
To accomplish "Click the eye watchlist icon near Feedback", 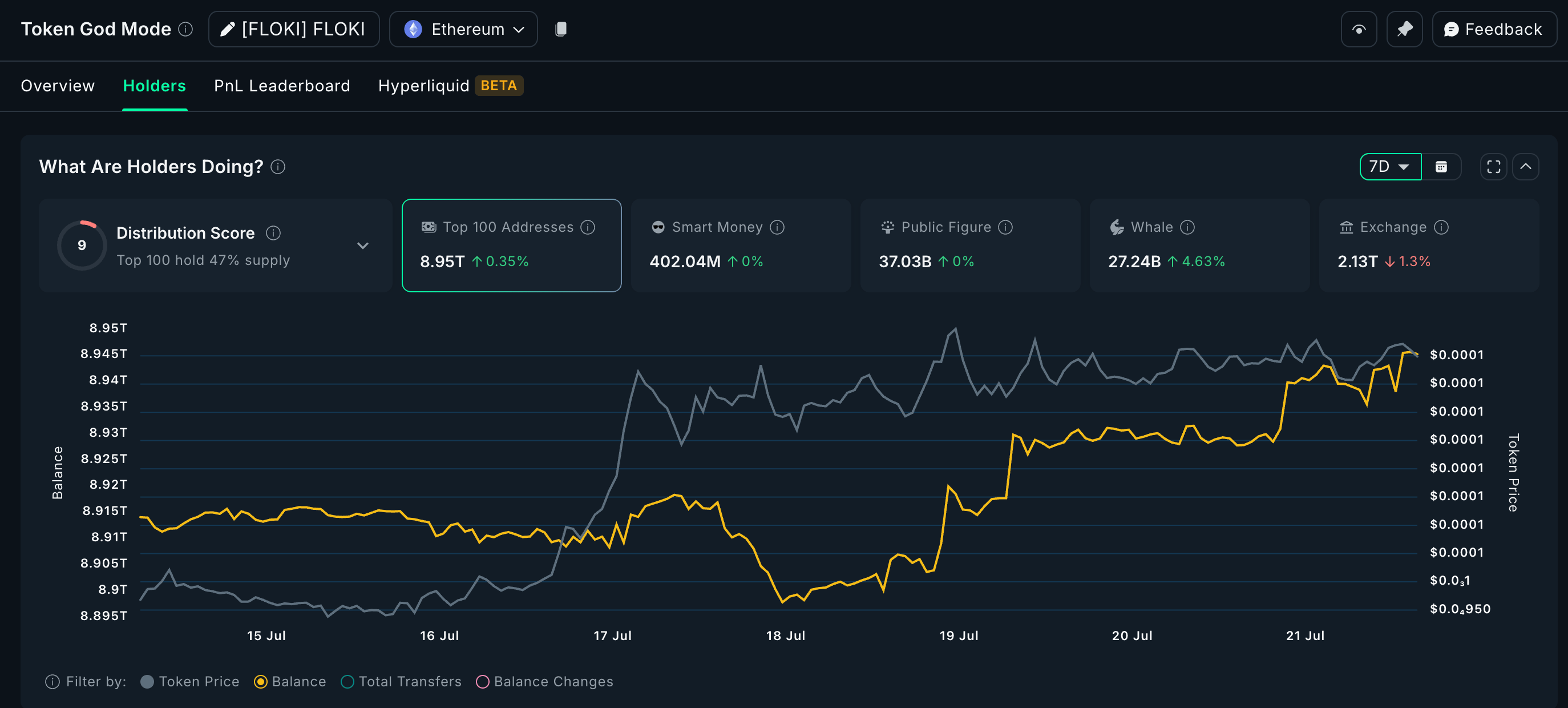I will [1359, 29].
